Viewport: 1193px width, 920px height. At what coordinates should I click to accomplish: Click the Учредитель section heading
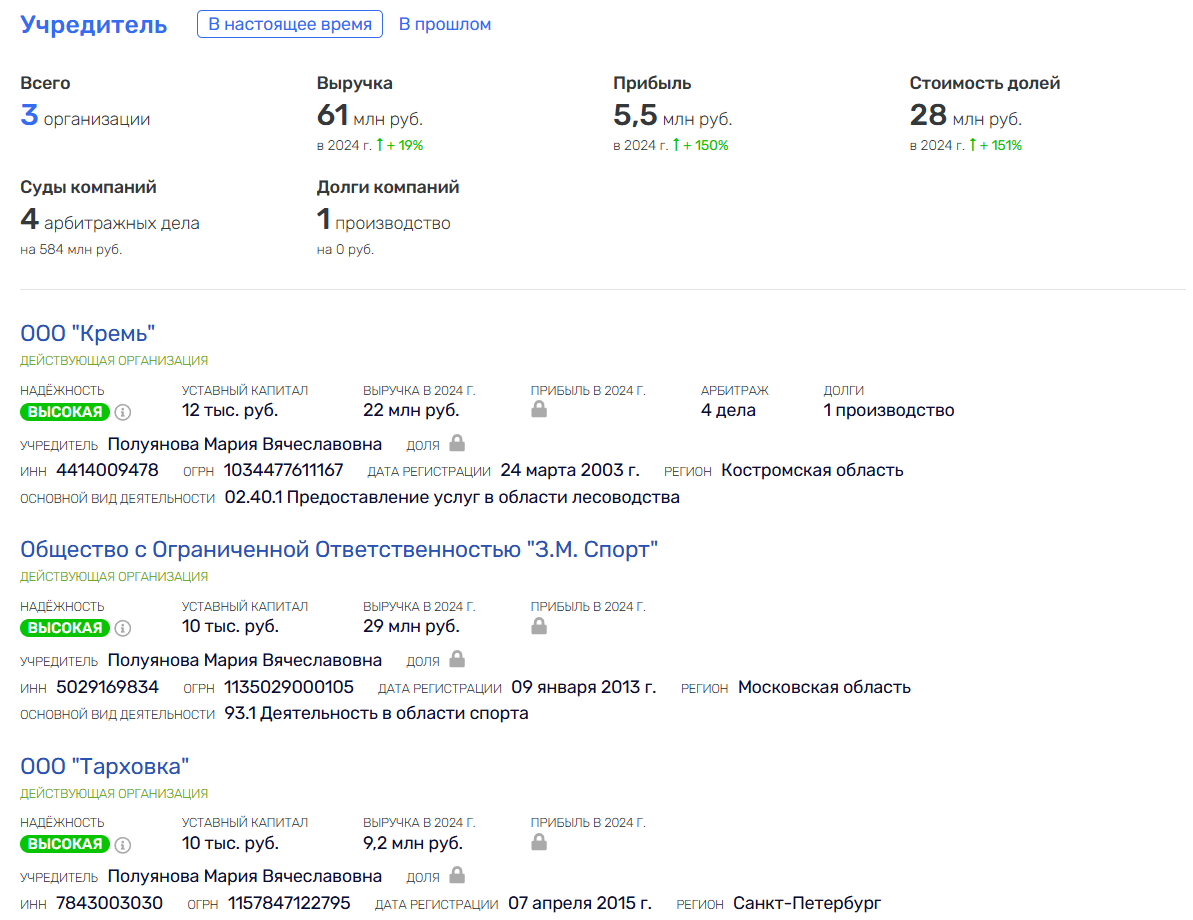[94, 25]
